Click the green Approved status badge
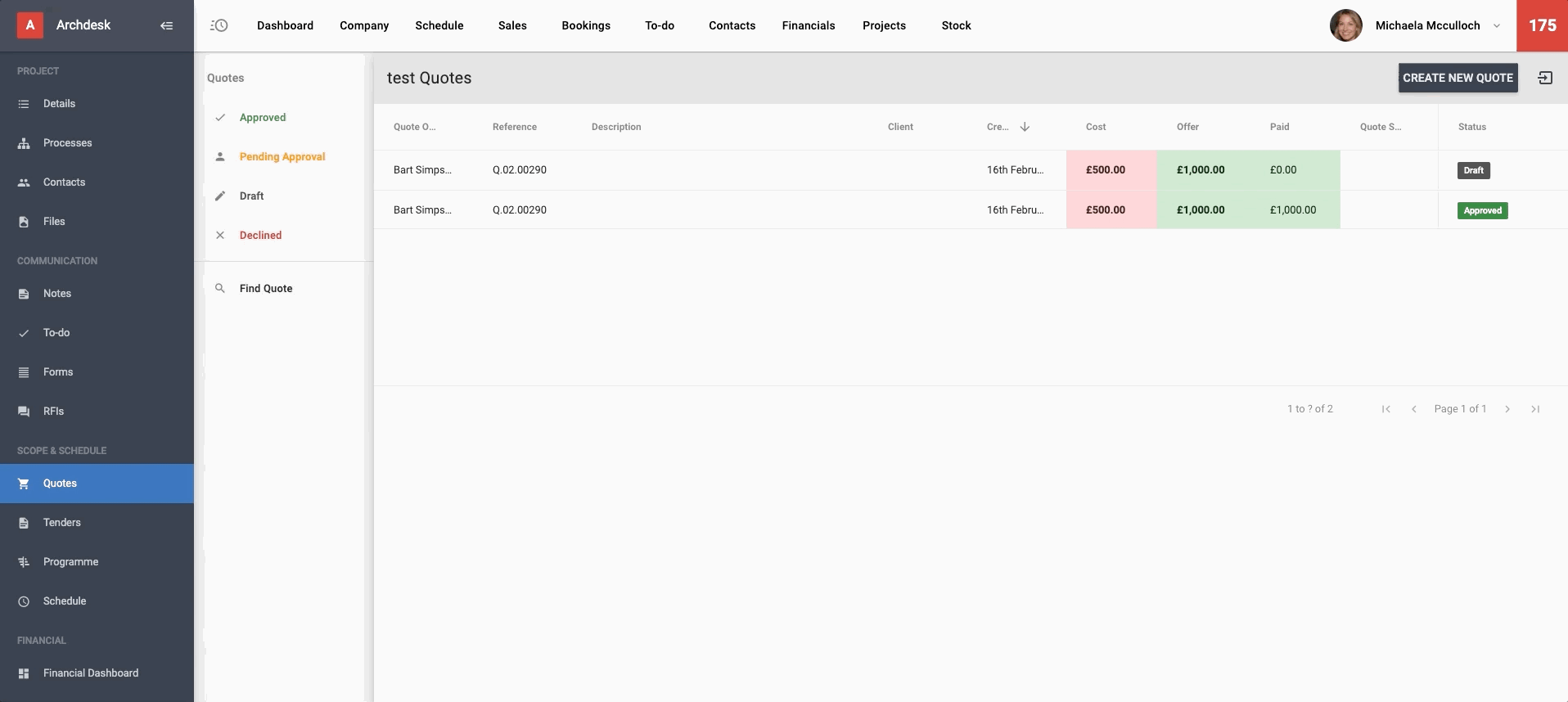Screen dimensions: 1568x702 coord(1482,210)
